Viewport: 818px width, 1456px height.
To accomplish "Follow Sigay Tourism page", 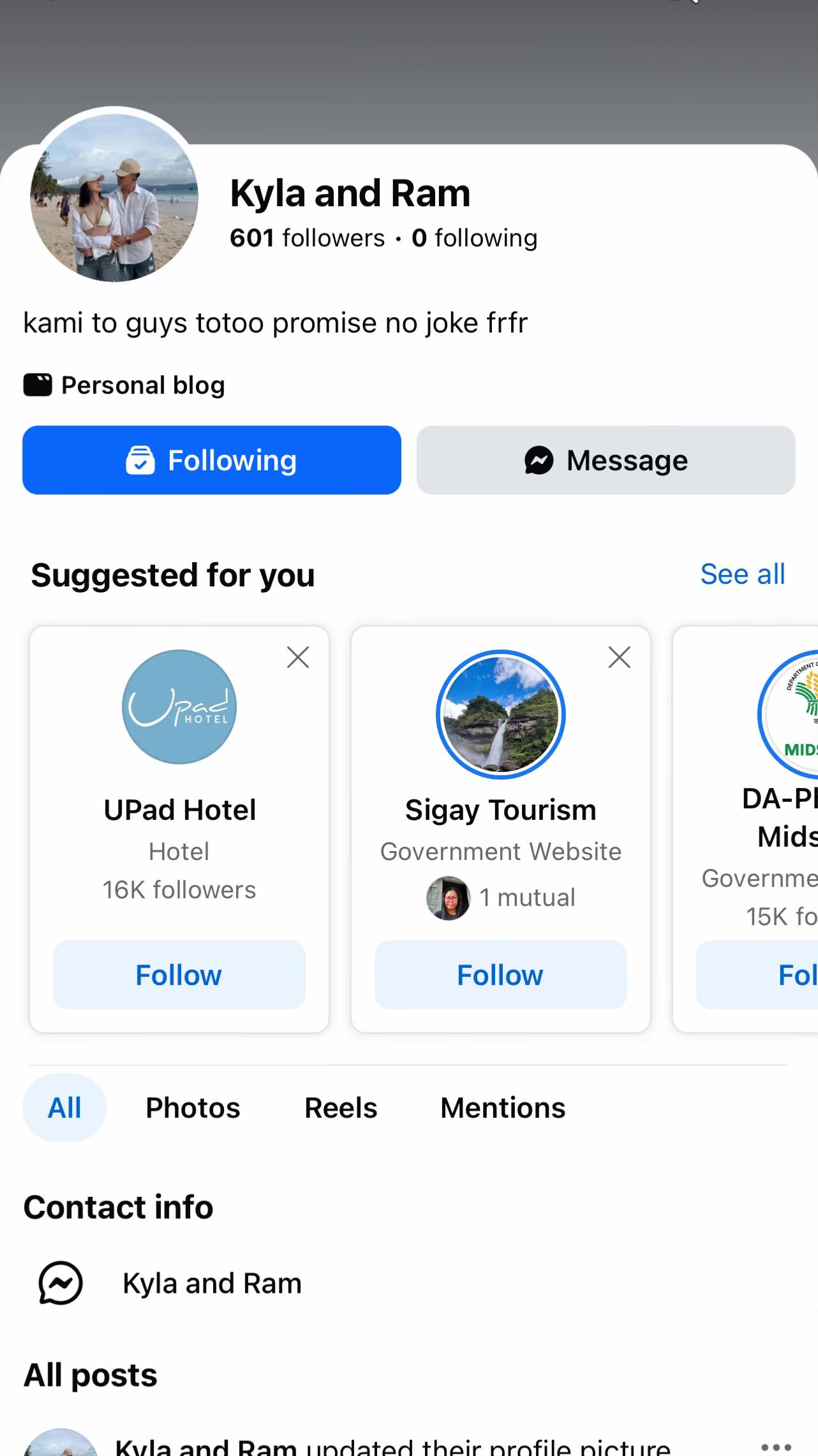I will (501, 975).
